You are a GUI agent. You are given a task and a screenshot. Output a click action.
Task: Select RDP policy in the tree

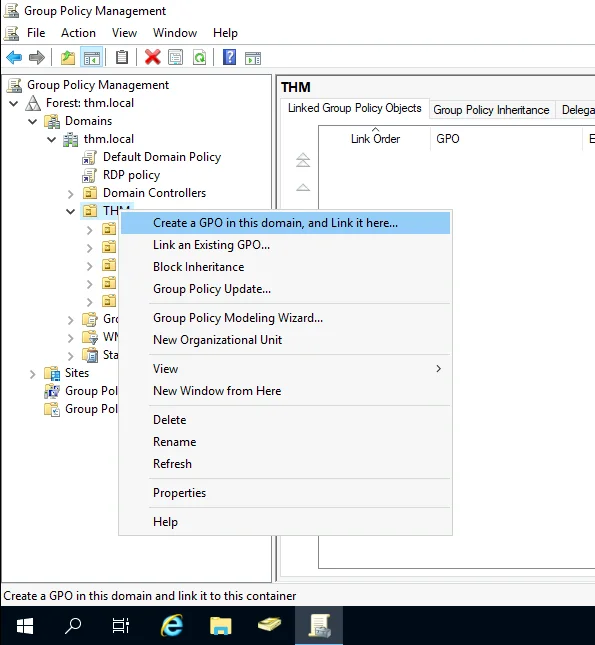coord(131,175)
